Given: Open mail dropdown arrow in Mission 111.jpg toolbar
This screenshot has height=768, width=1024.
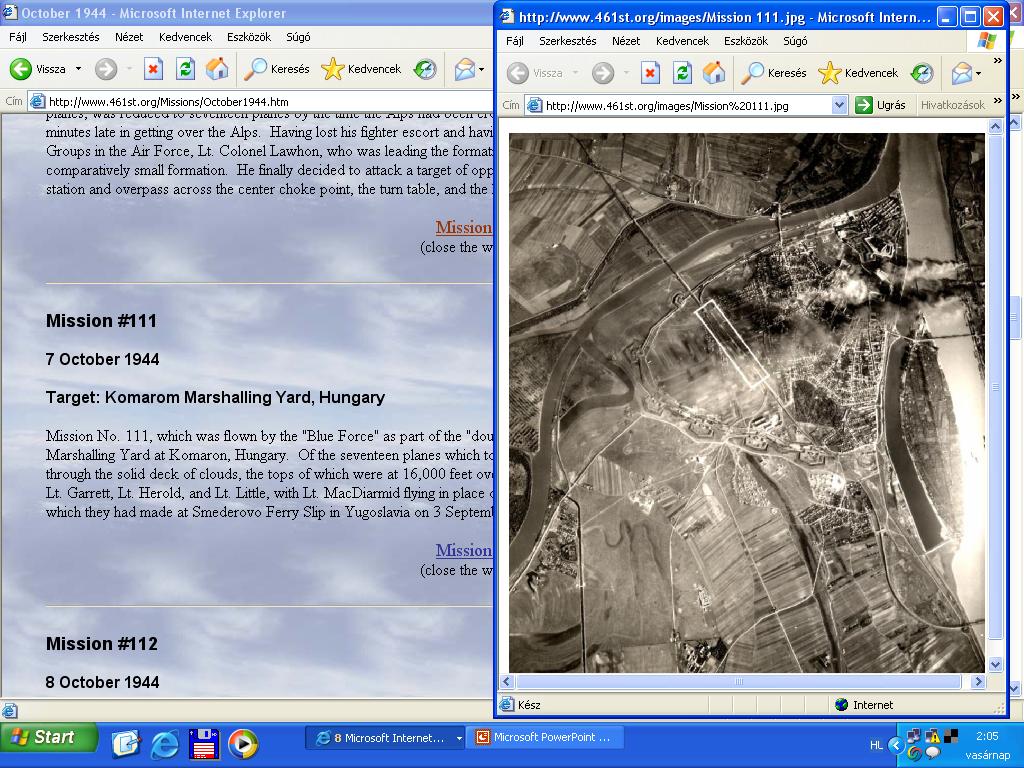Looking at the screenshot, I should (x=978, y=72).
